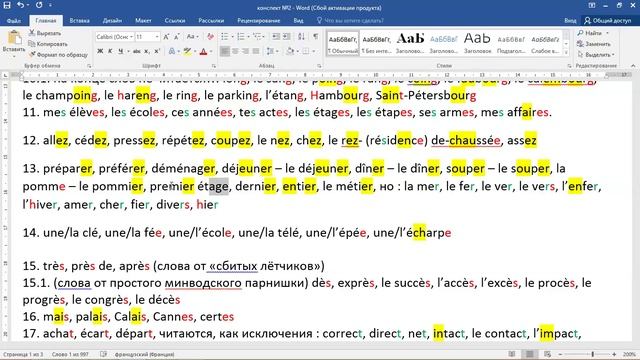The width and height of the screenshot is (640, 360).
Task: Open the Рецензирование tab
Action: pyautogui.click(x=259, y=20)
